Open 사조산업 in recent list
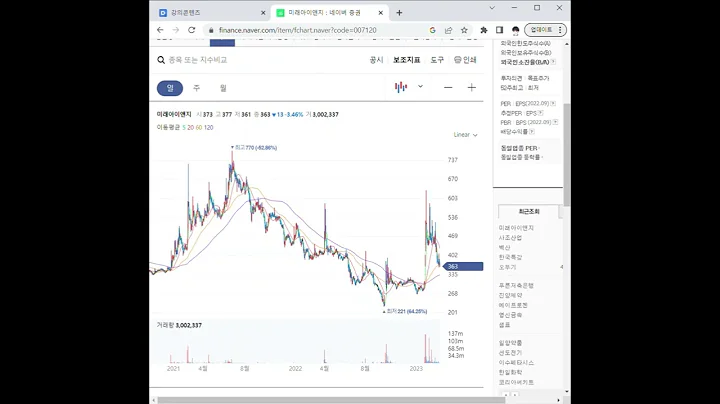The height and width of the screenshot is (404, 720). 510,238
